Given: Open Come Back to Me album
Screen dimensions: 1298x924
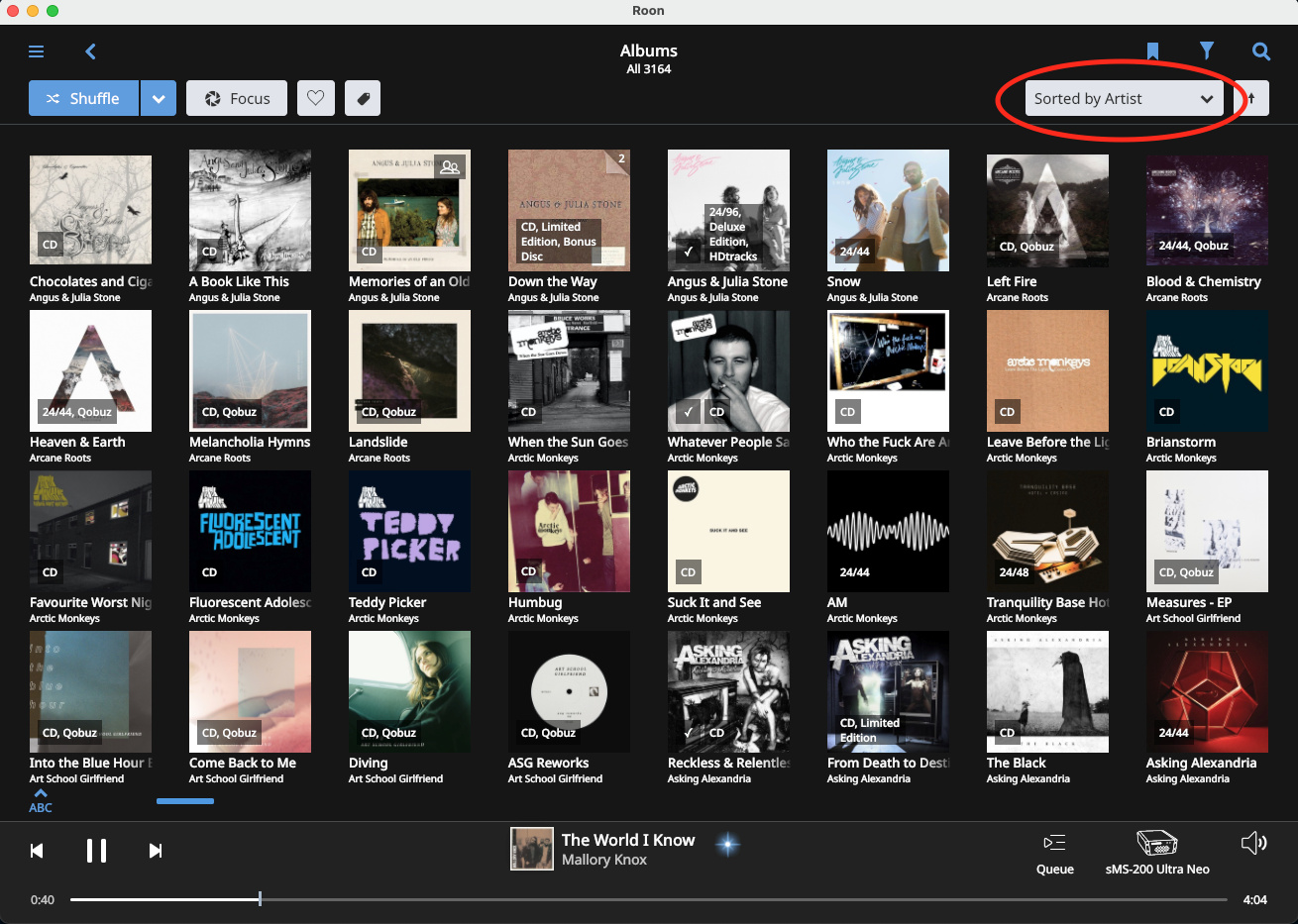Looking at the screenshot, I should tap(250, 691).
